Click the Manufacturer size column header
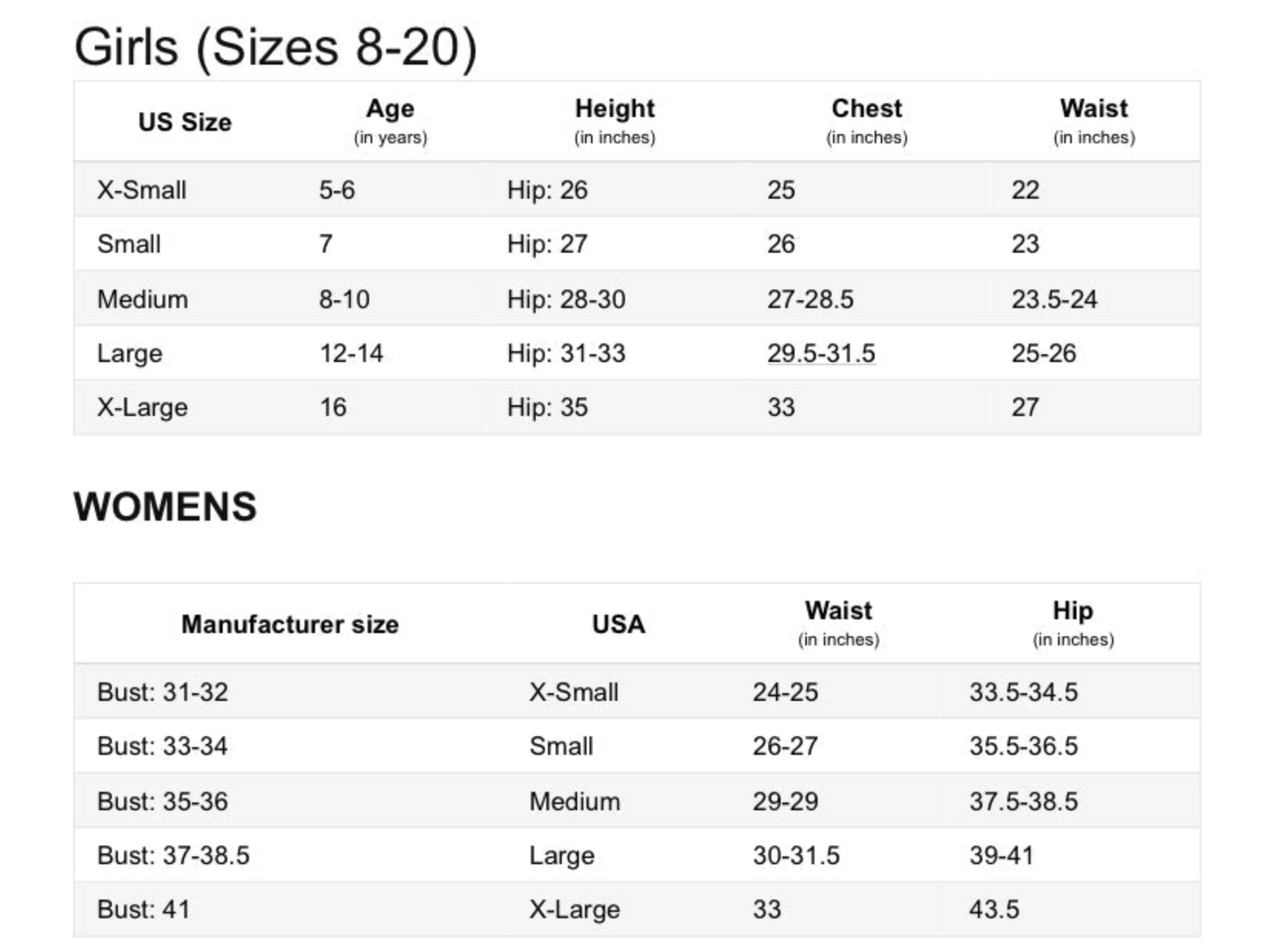The width and height of the screenshot is (1273, 952). tap(290, 624)
